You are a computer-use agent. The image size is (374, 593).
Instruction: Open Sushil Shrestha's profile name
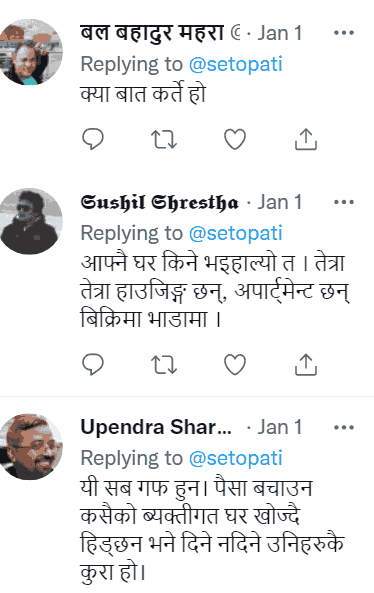(159, 202)
